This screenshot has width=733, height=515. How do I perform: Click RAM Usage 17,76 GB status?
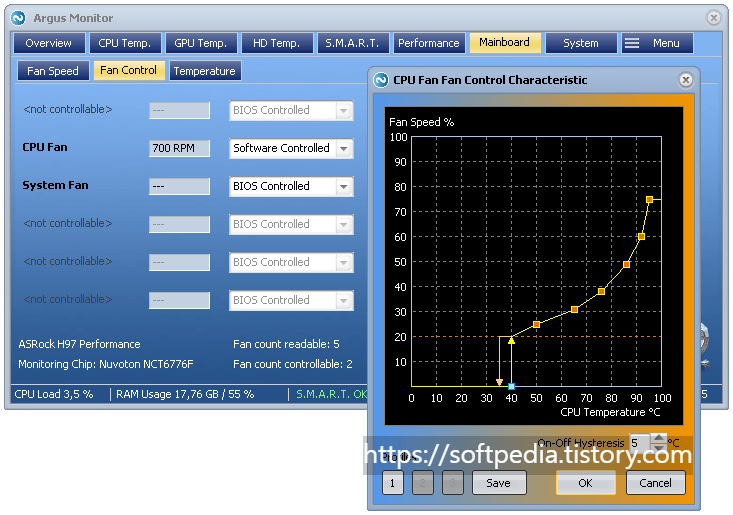coord(185,394)
